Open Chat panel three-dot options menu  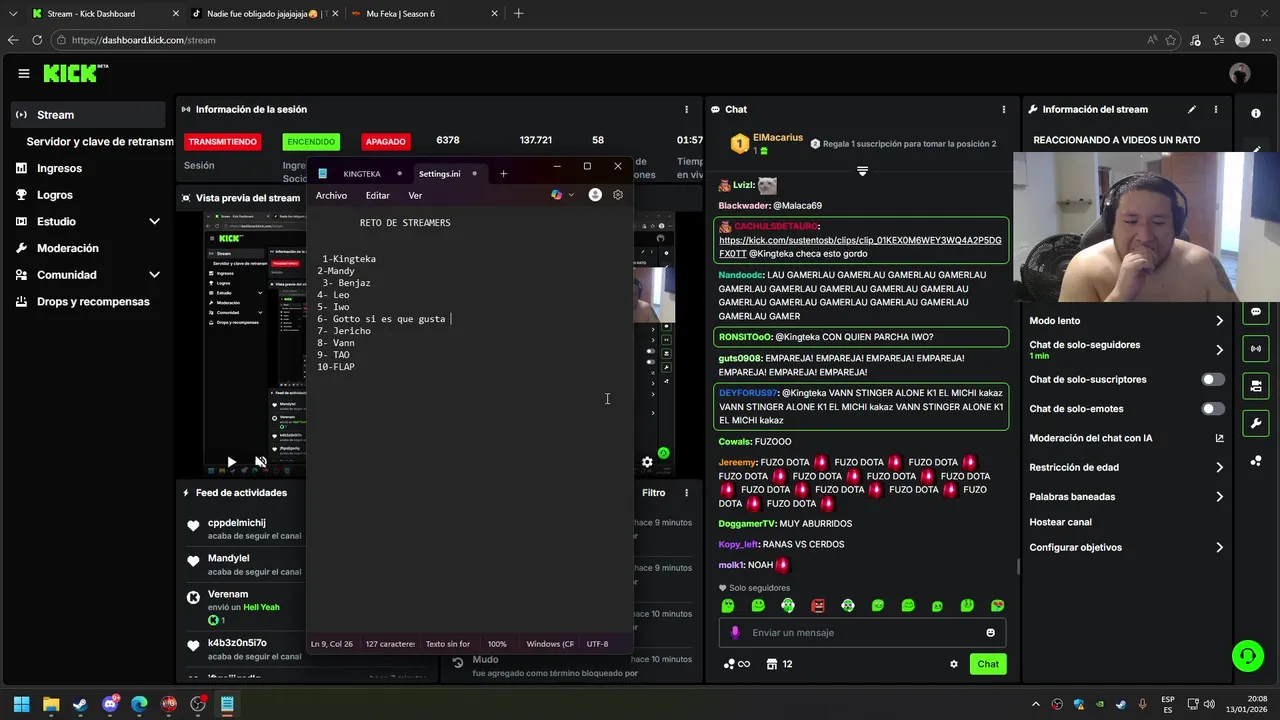click(1004, 110)
